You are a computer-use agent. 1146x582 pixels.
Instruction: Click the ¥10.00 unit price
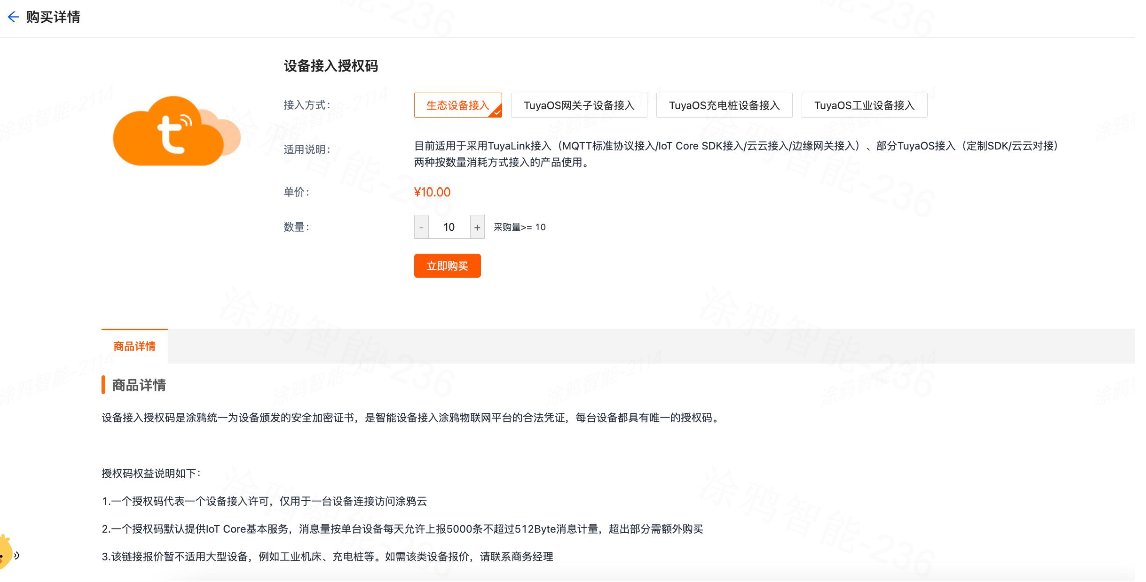(433, 192)
